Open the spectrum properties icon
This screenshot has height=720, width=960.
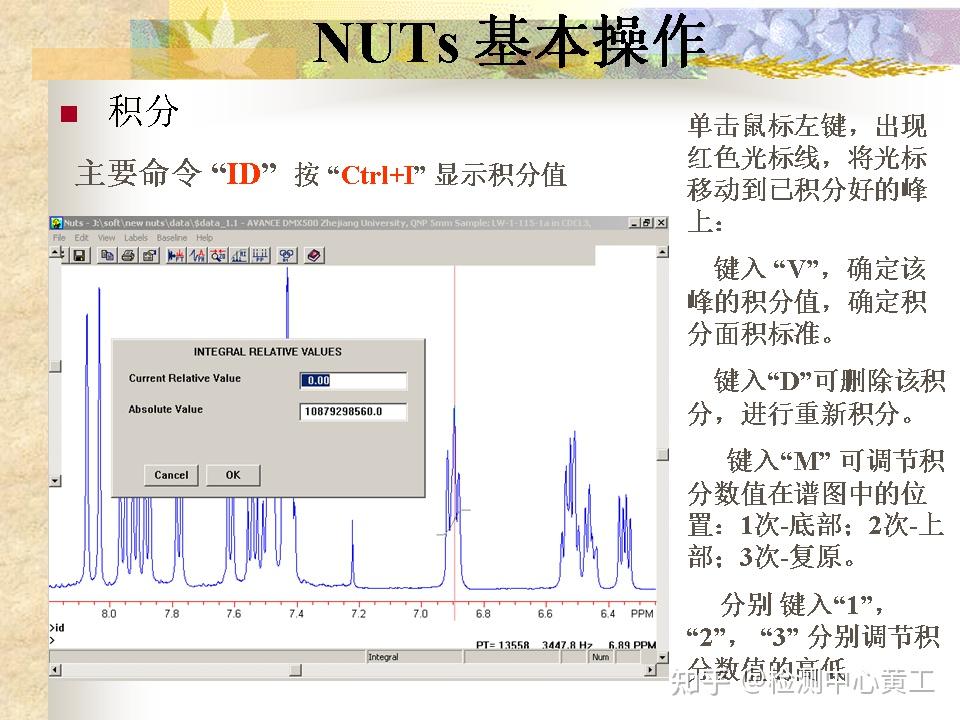pos(150,257)
